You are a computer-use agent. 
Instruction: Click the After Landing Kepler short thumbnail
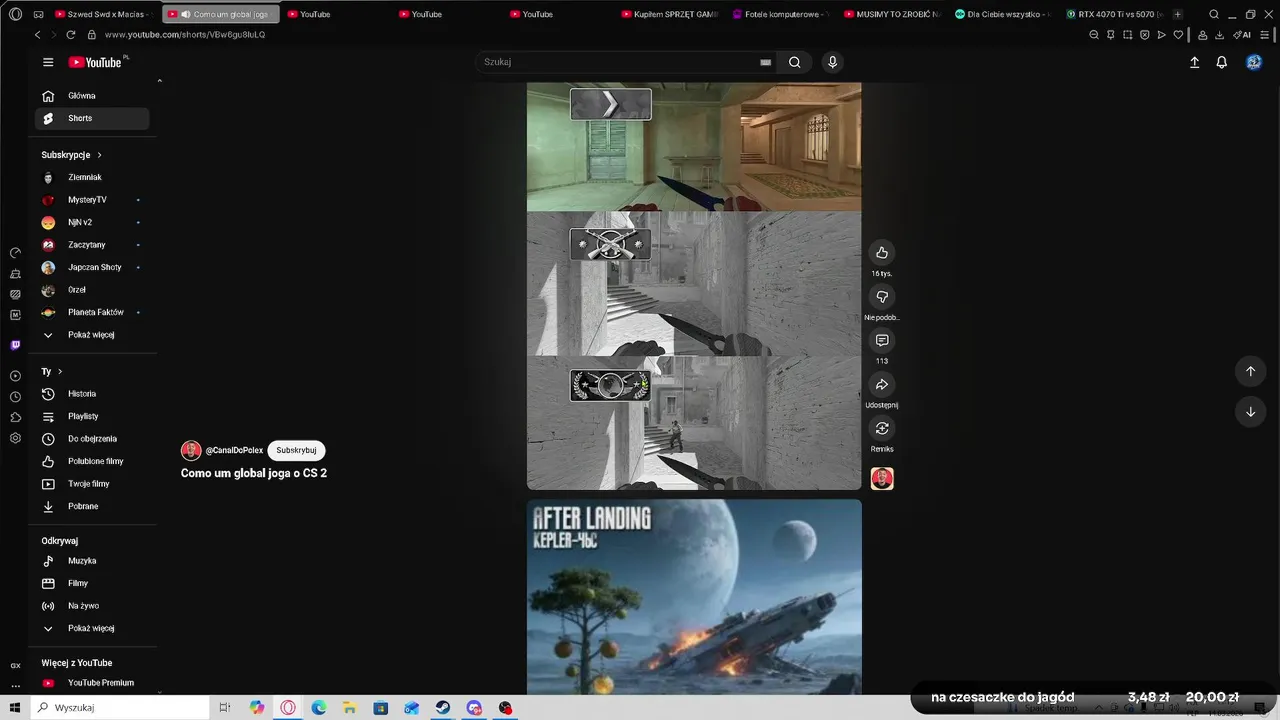click(694, 597)
